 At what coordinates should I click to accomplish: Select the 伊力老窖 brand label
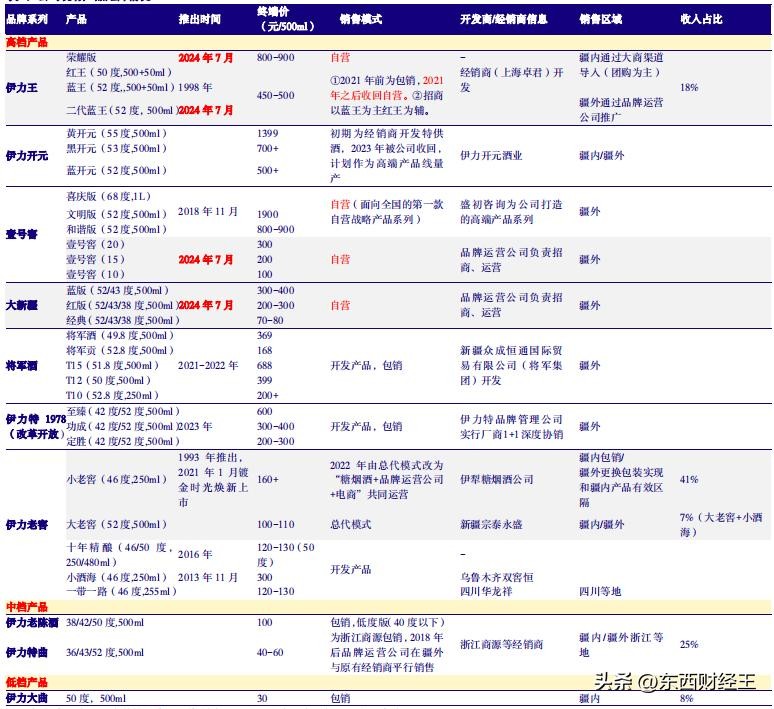coord(28,524)
